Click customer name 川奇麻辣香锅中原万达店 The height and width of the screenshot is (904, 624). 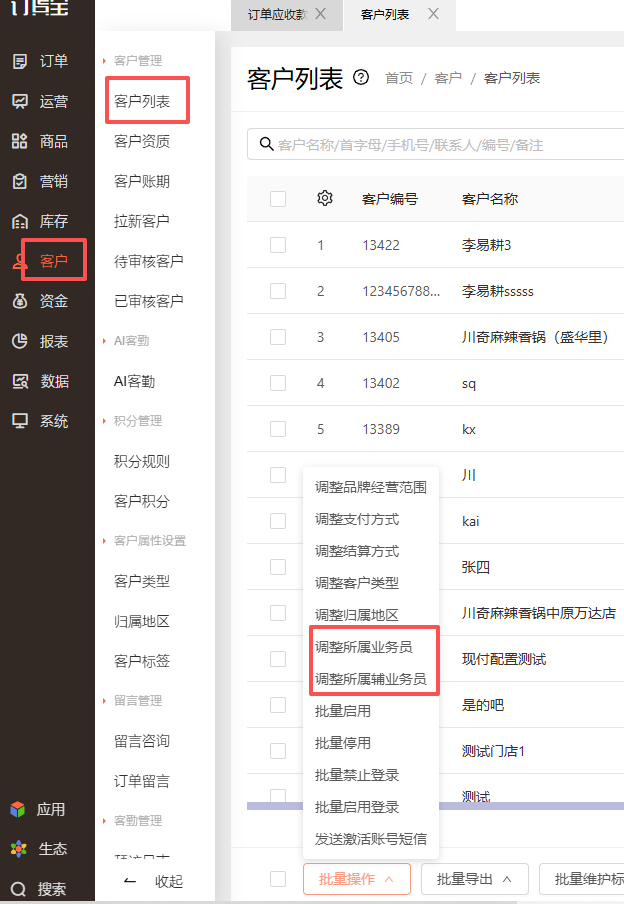539,613
